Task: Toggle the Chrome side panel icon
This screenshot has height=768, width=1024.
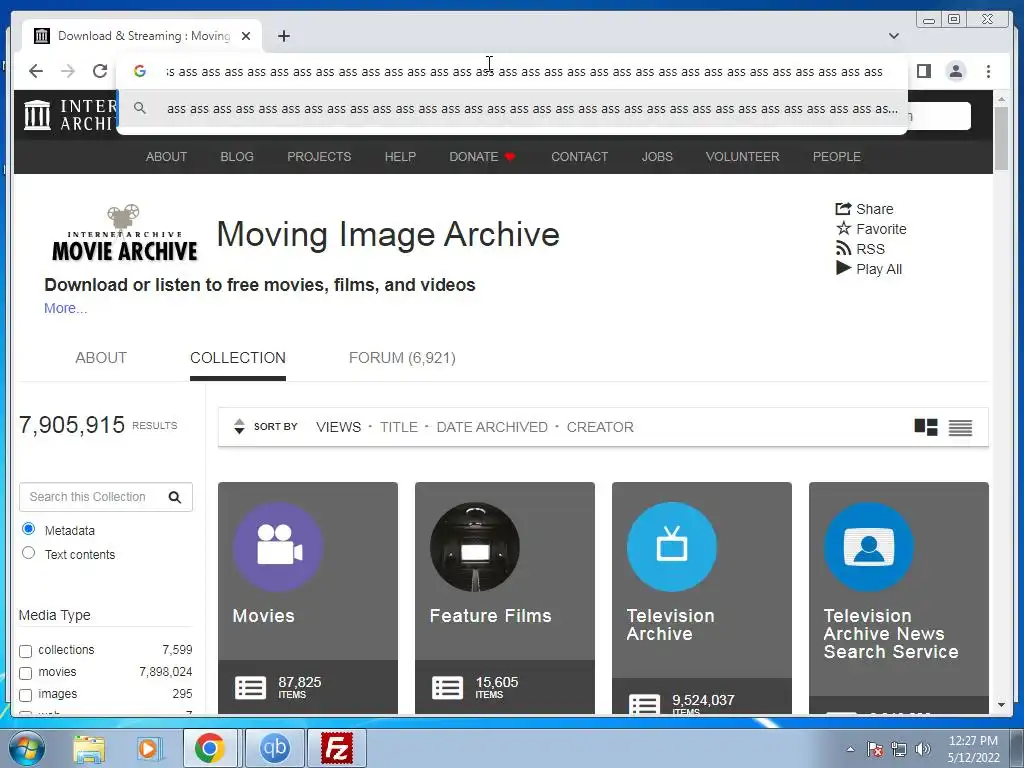Action: (923, 71)
